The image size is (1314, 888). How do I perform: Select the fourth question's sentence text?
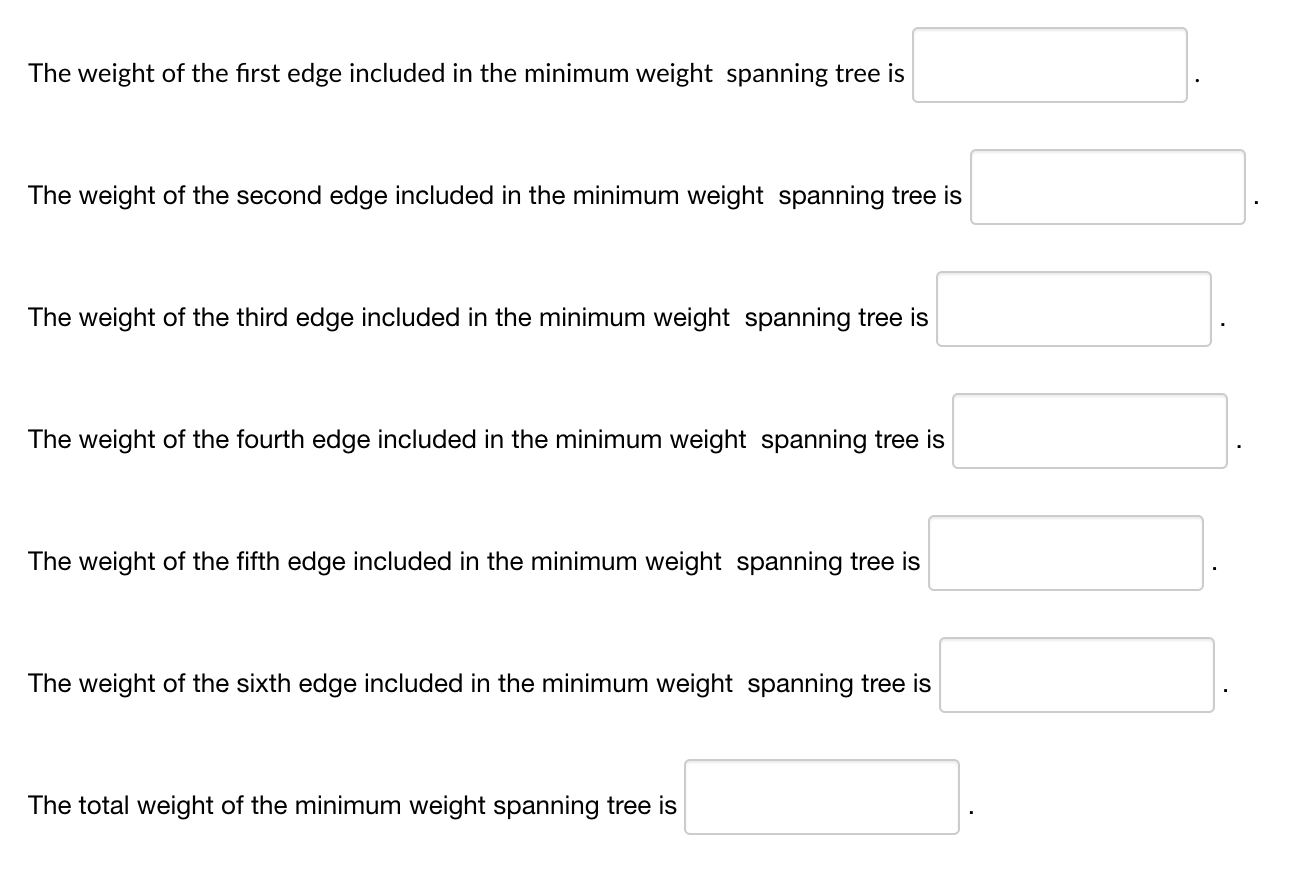(x=486, y=439)
